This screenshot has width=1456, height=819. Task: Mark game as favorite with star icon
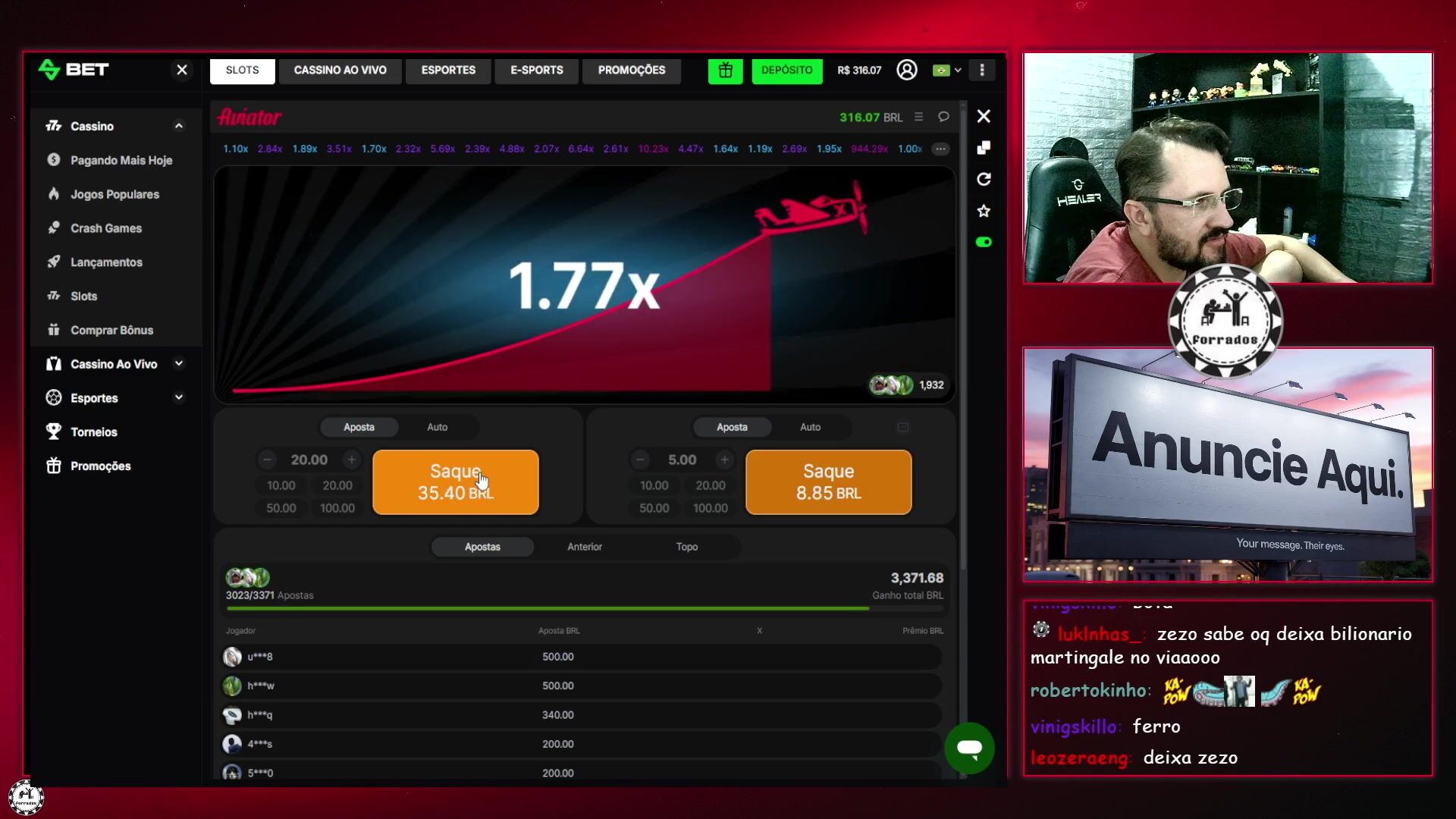click(984, 211)
